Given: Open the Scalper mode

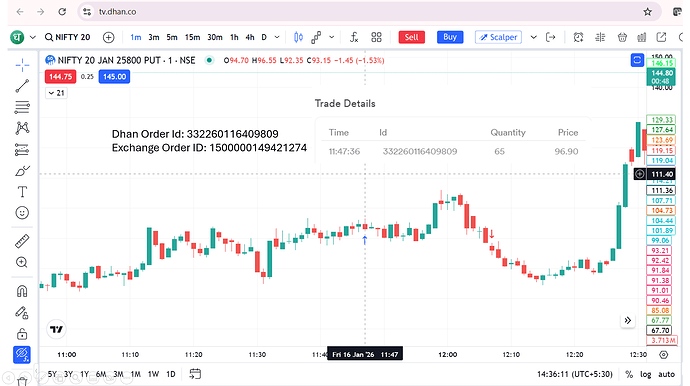Looking at the screenshot, I should (x=499, y=37).
